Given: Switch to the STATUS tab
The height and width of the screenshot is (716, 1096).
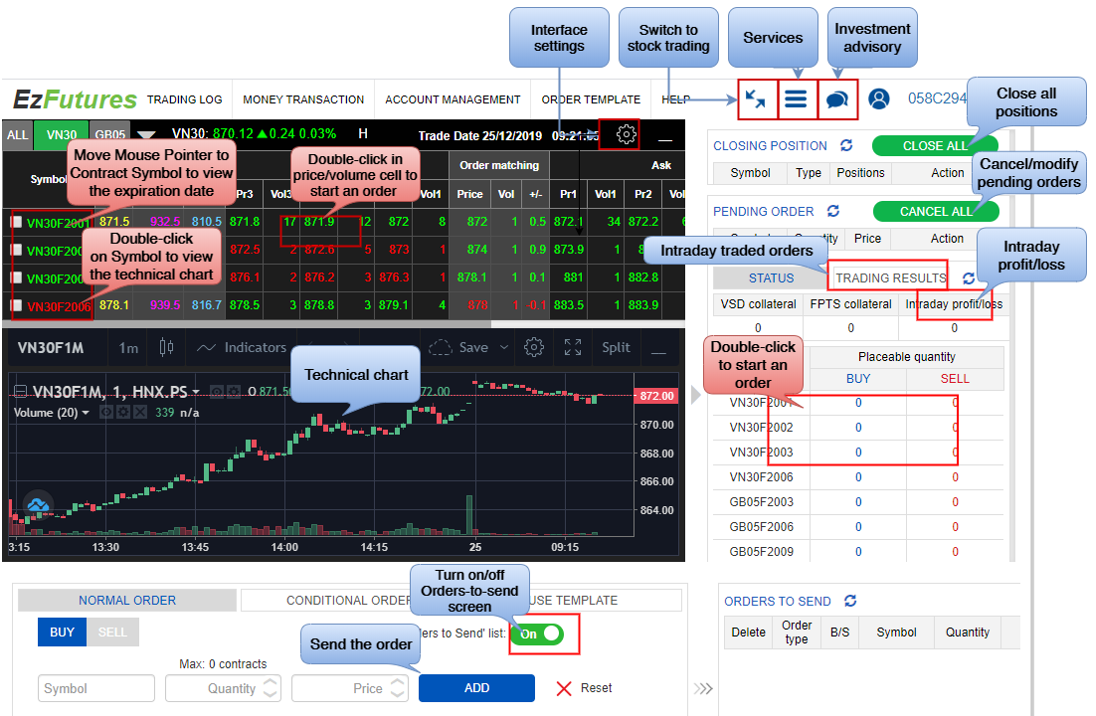Looking at the screenshot, I should pos(771,278).
